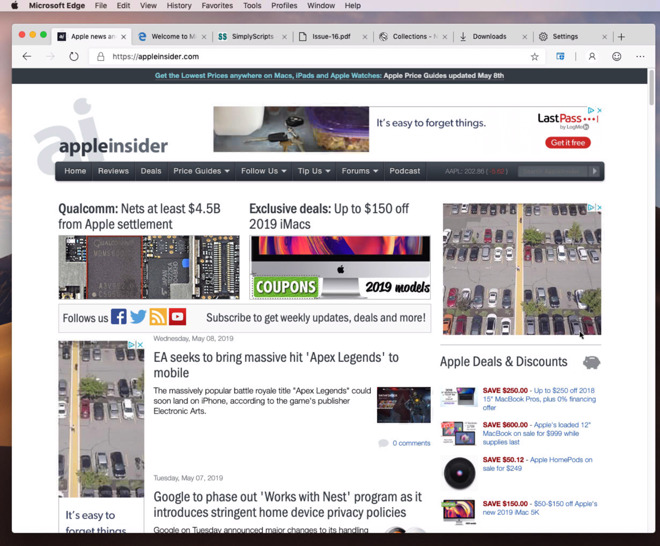Click the page reload icon
The width and height of the screenshot is (660, 546).
[x=74, y=56]
